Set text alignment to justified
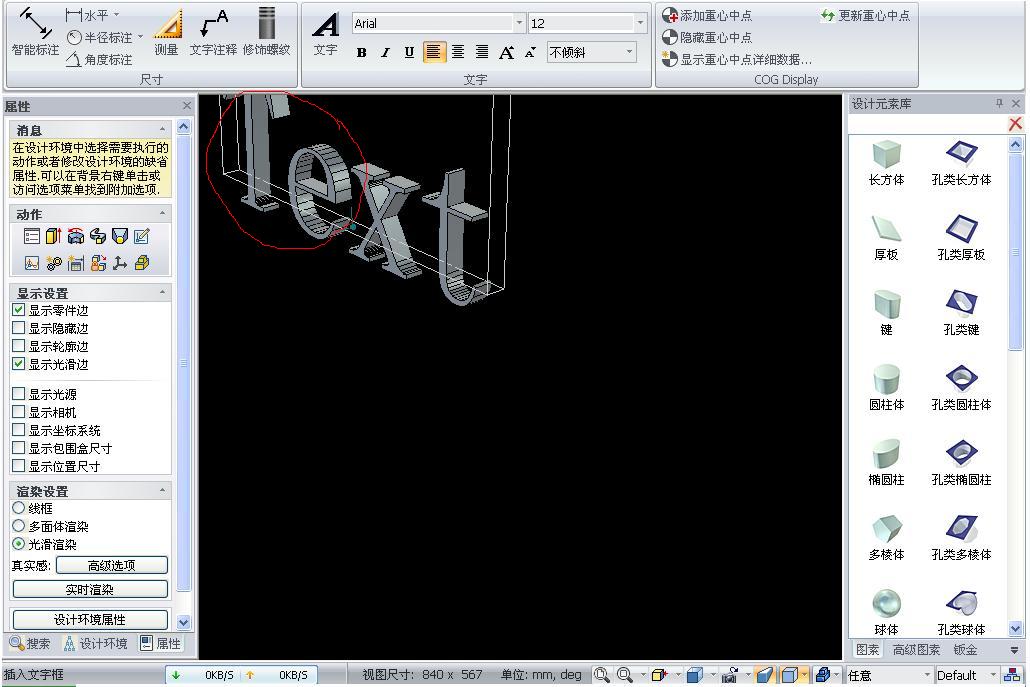Screen dimensions: 1030x687 [481, 52]
